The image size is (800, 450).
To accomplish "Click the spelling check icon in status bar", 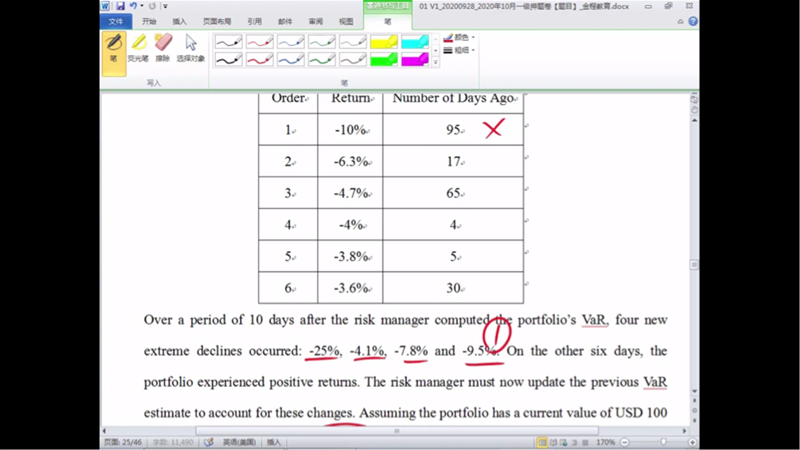I will tap(209, 441).
